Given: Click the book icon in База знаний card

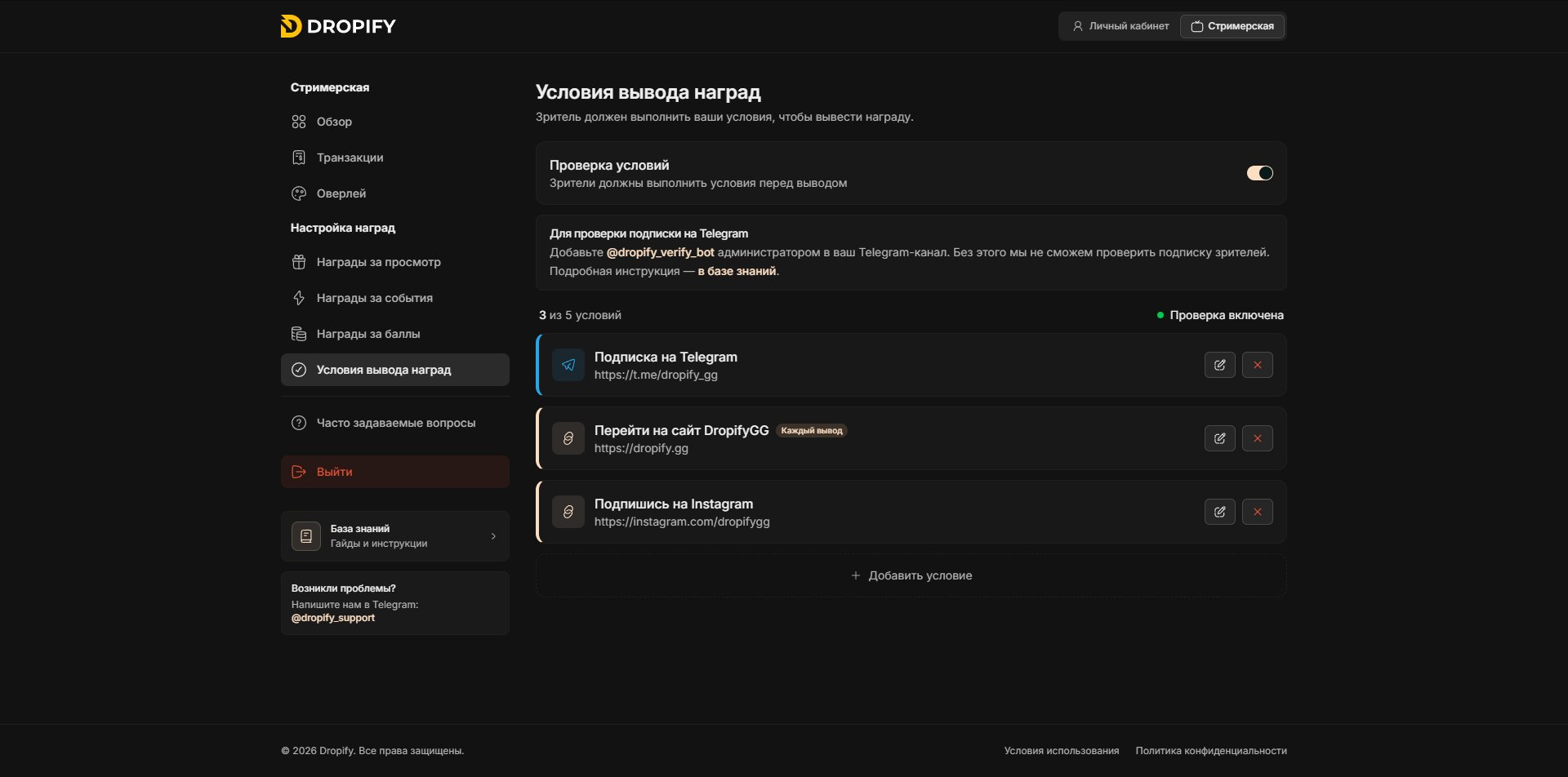Looking at the screenshot, I should [x=306, y=536].
